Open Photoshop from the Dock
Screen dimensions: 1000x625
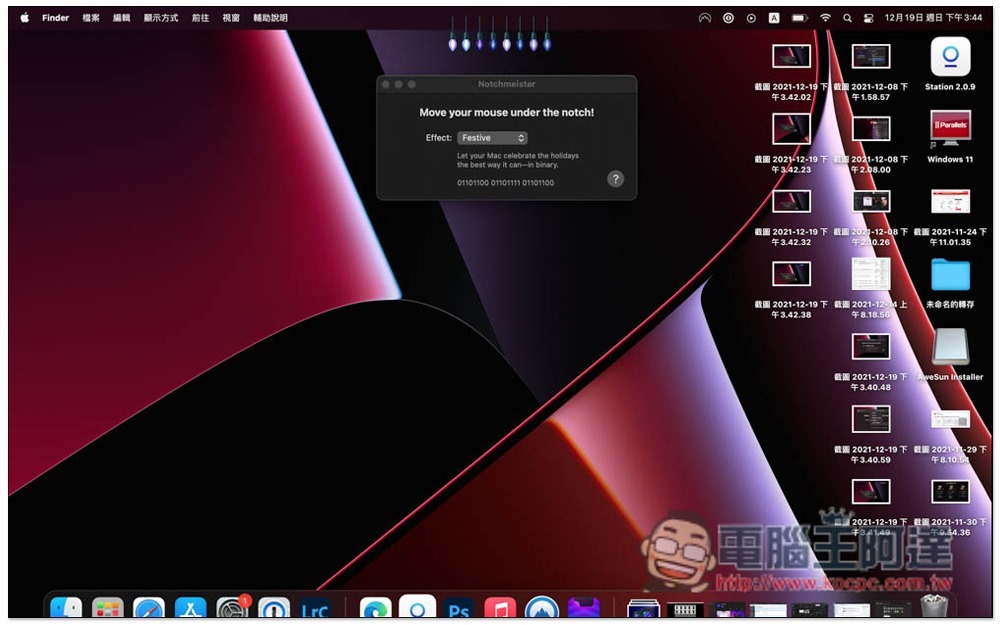(459, 609)
